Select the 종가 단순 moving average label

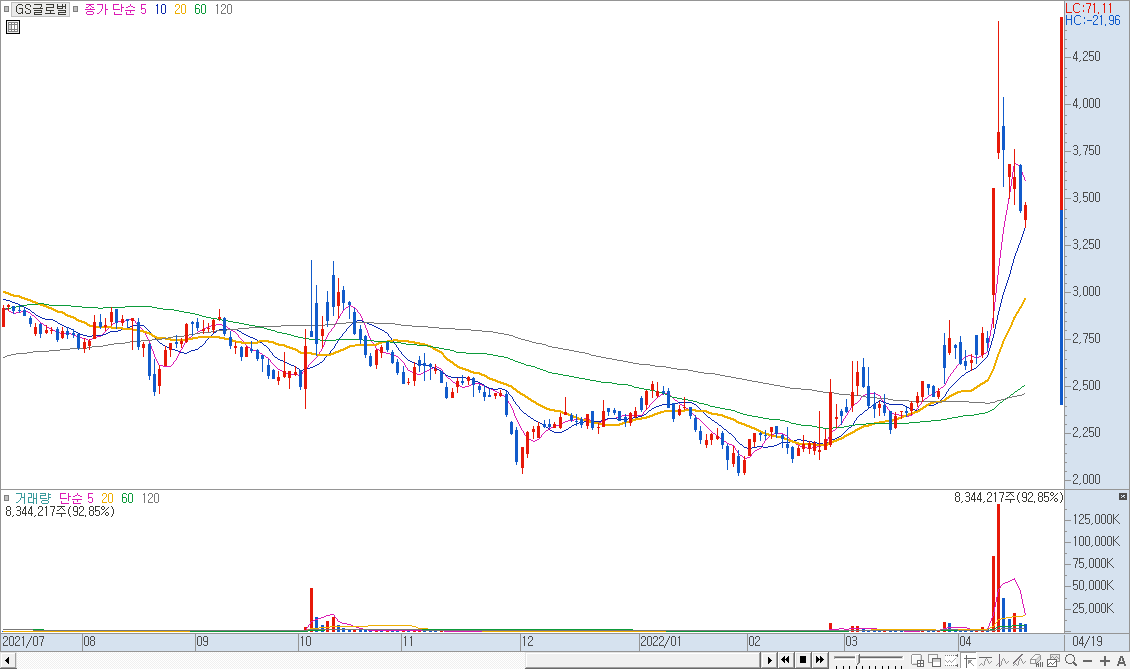pyautogui.click(x=110, y=9)
